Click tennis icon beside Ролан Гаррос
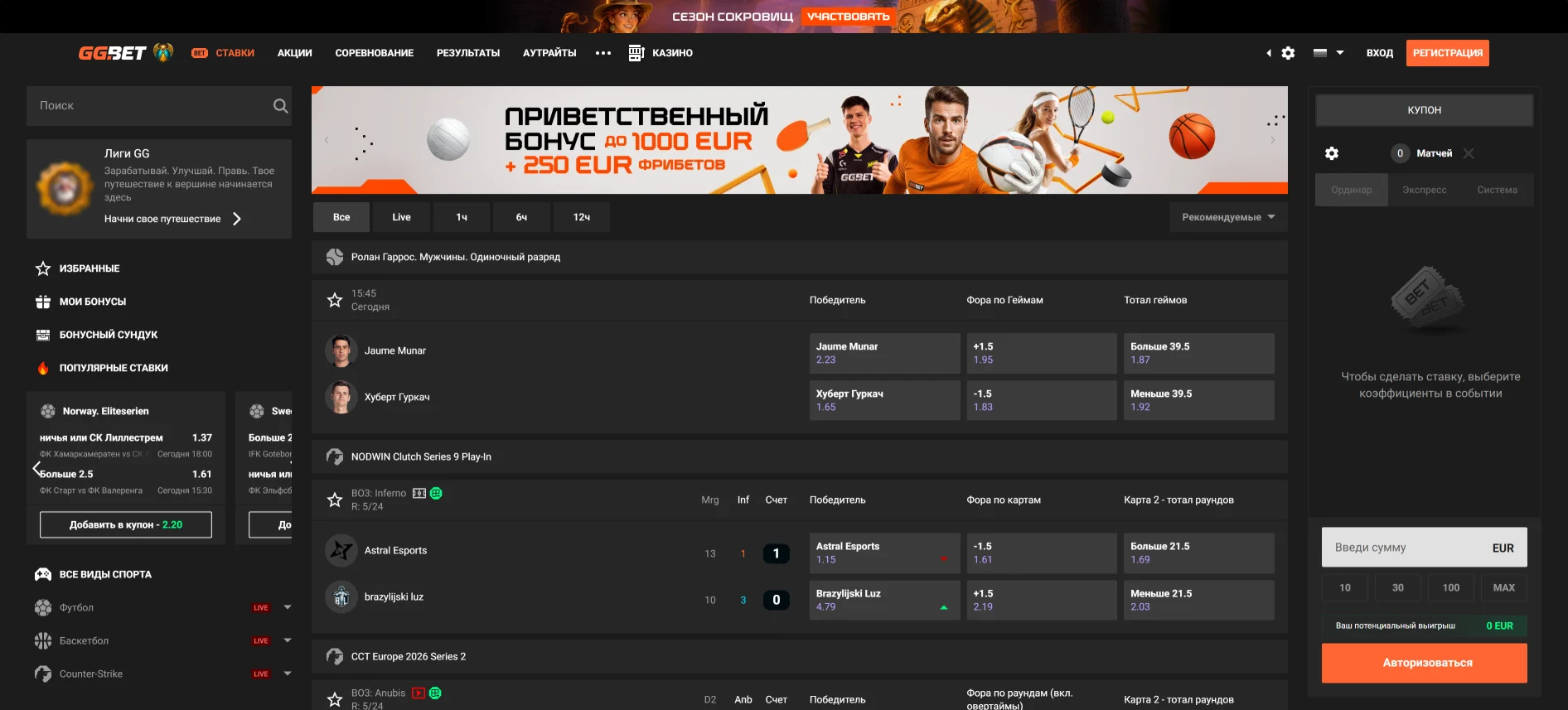The width and height of the screenshot is (1568, 710). (335, 257)
